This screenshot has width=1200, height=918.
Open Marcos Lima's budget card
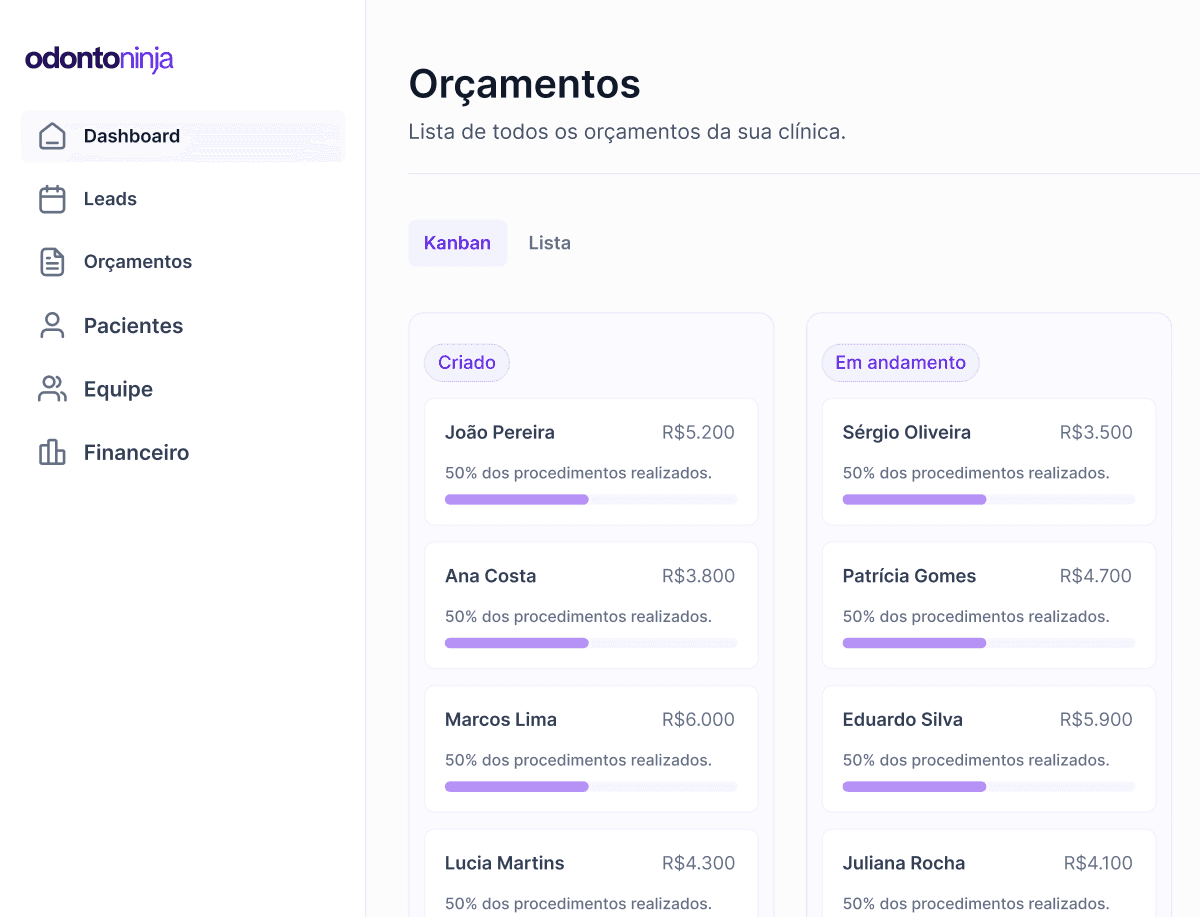(x=591, y=749)
